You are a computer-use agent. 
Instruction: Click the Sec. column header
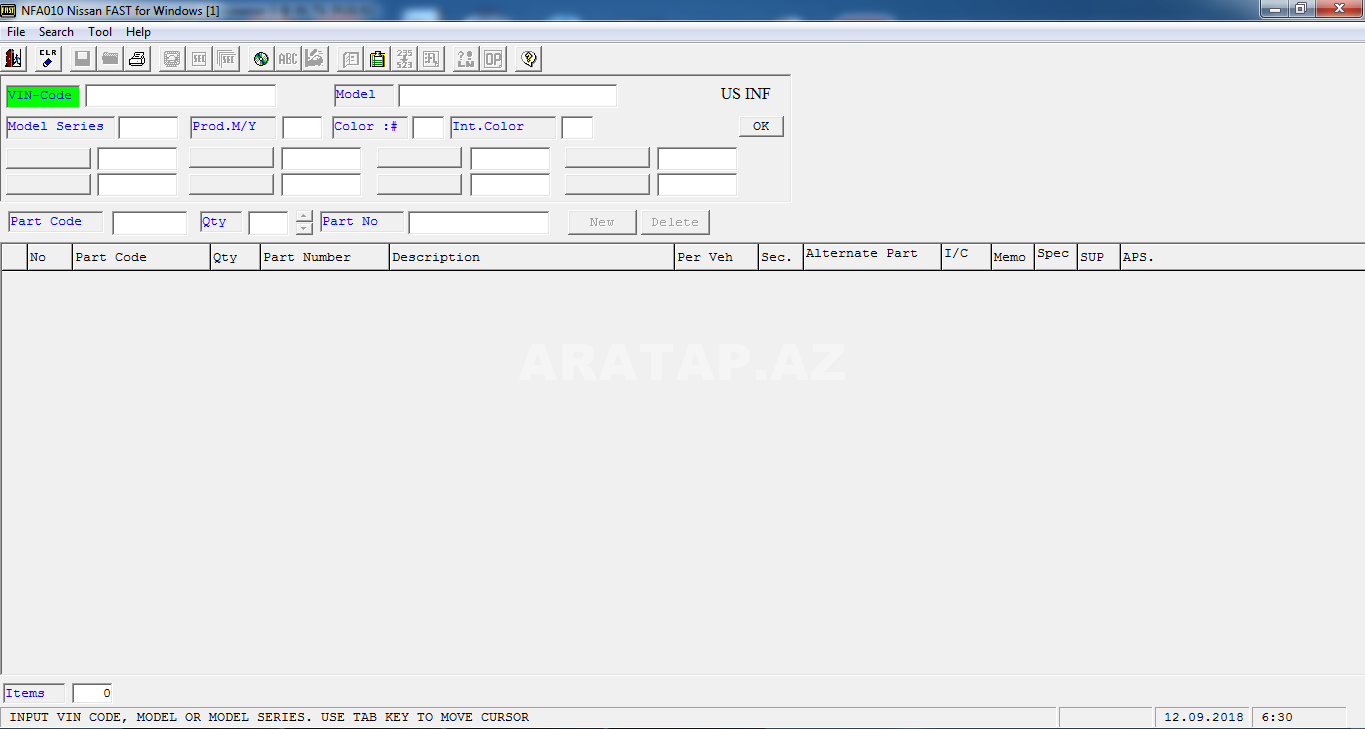tap(781, 257)
